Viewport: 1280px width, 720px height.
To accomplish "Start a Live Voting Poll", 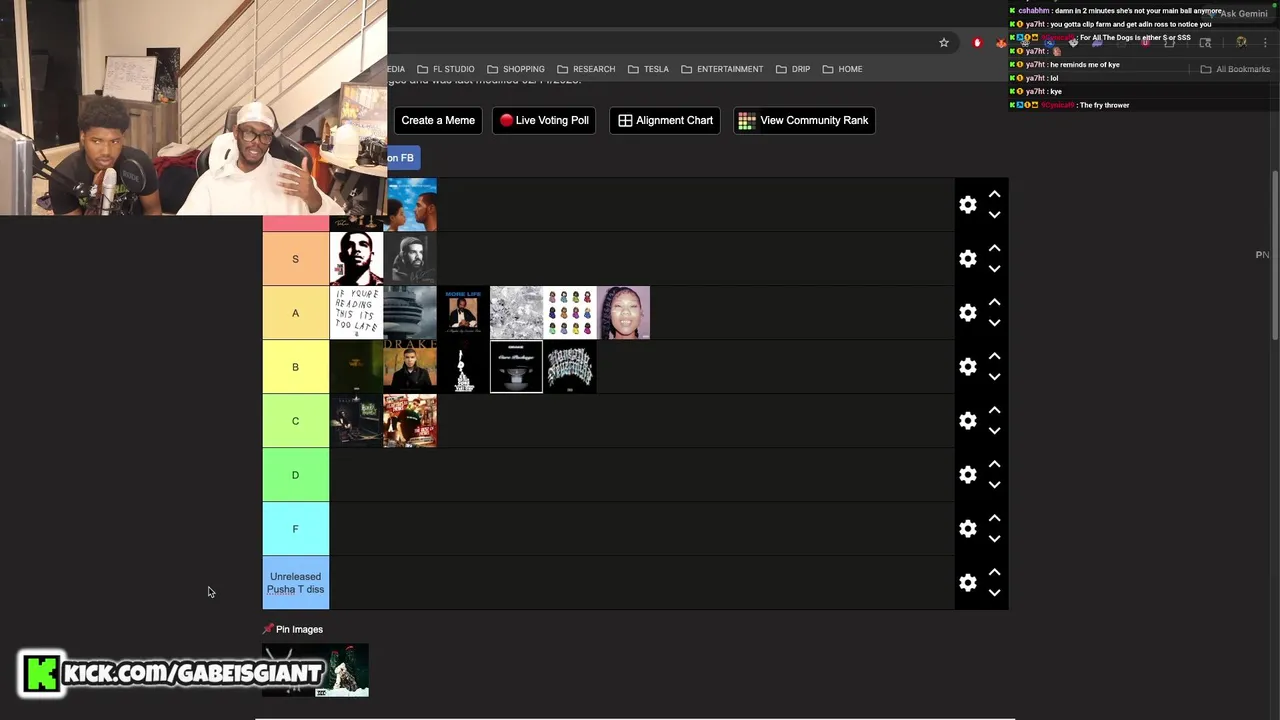I will (544, 120).
